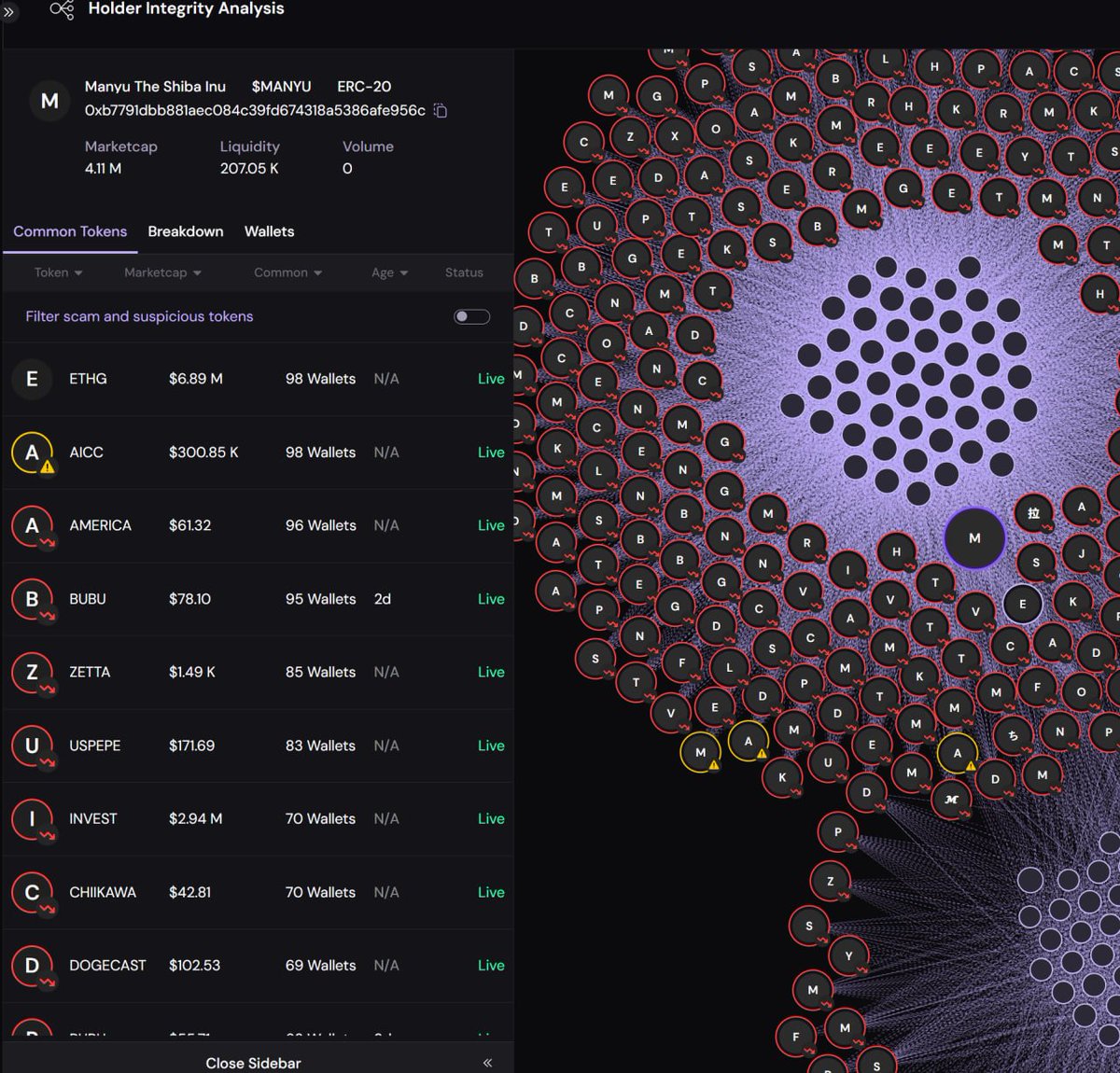Click ZETTA 85 Wallets count
Image resolution: width=1120 pixels, height=1073 pixels.
(x=320, y=672)
